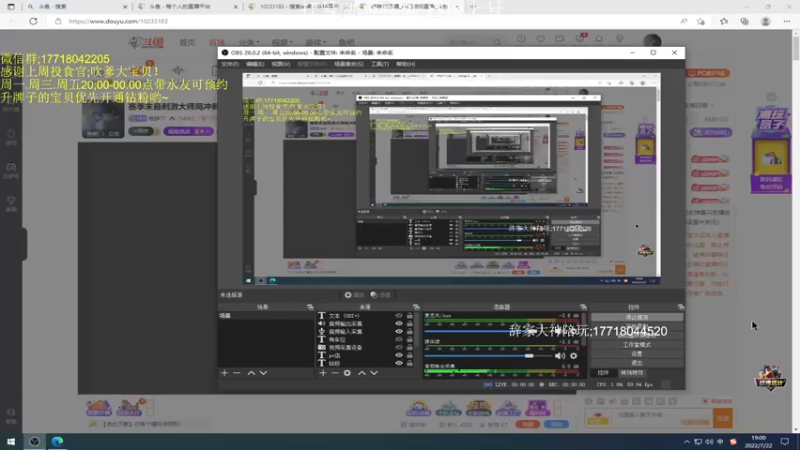This screenshot has width=800, height=450.
Task: Open the Douyu notification bell icon
Action: (599, 39)
